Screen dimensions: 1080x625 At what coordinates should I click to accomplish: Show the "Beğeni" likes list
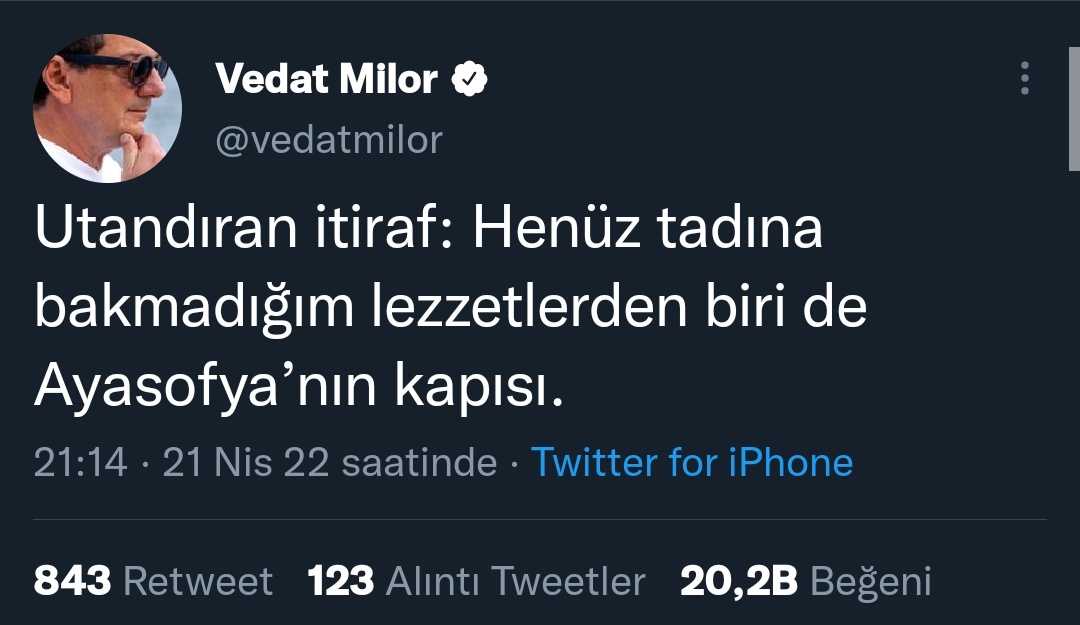tap(870, 581)
